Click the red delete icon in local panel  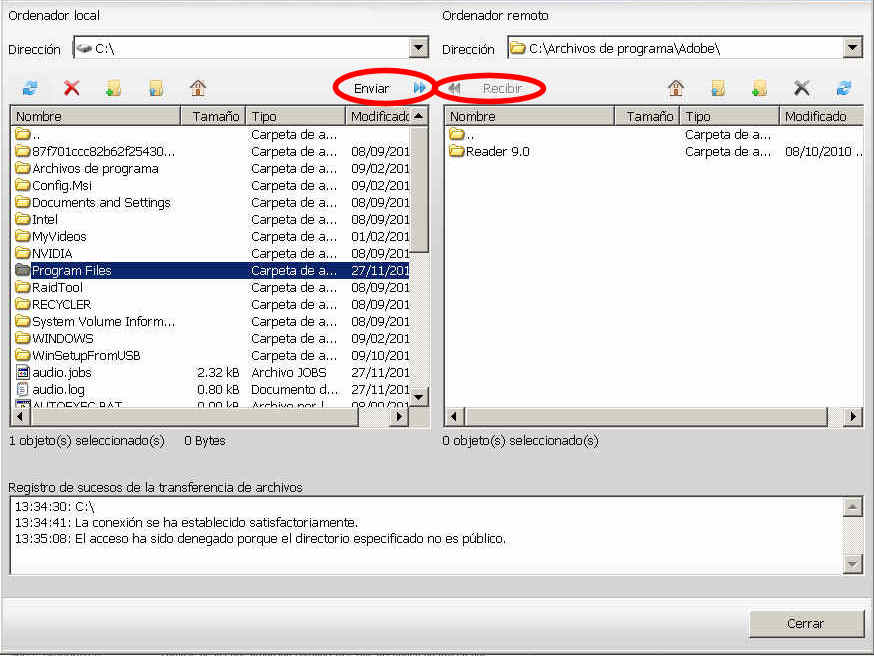pyautogui.click(x=72, y=88)
